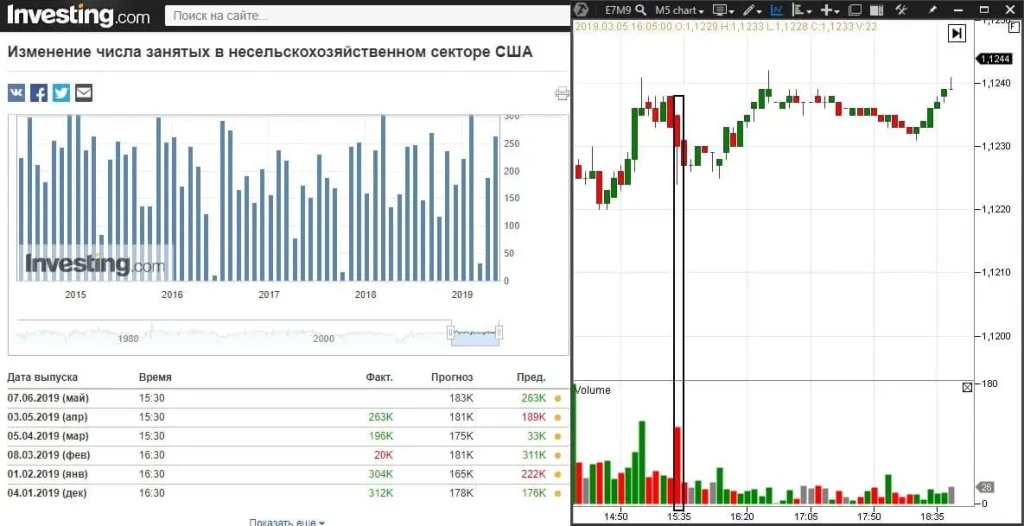Image resolution: width=1024 pixels, height=526 pixels.
Task: Click the Investing.com logo
Action: click(x=78, y=15)
